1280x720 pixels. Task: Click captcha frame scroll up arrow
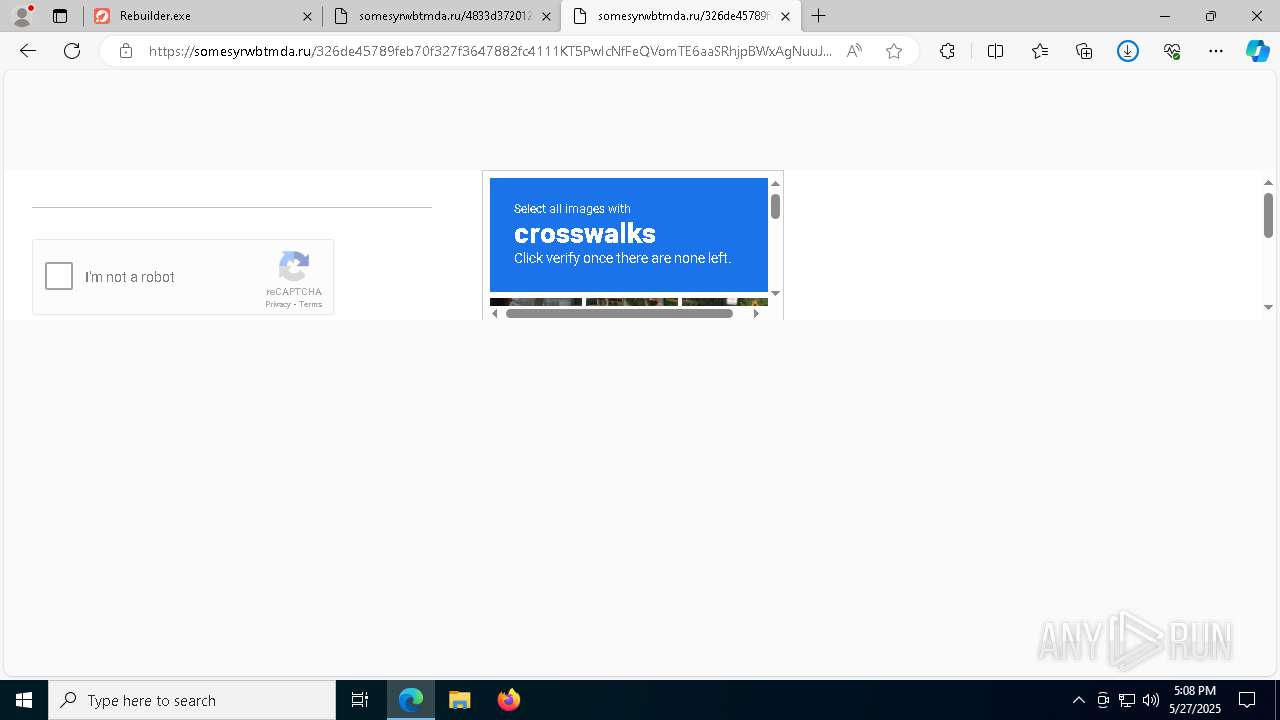(775, 184)
